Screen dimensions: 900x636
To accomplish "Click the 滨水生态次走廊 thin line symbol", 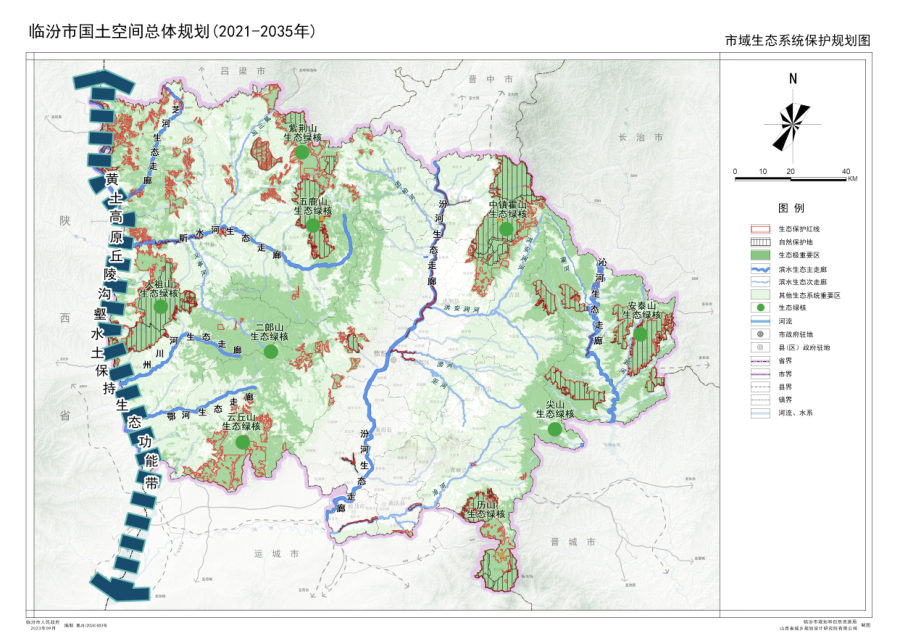I will point(761,282).
